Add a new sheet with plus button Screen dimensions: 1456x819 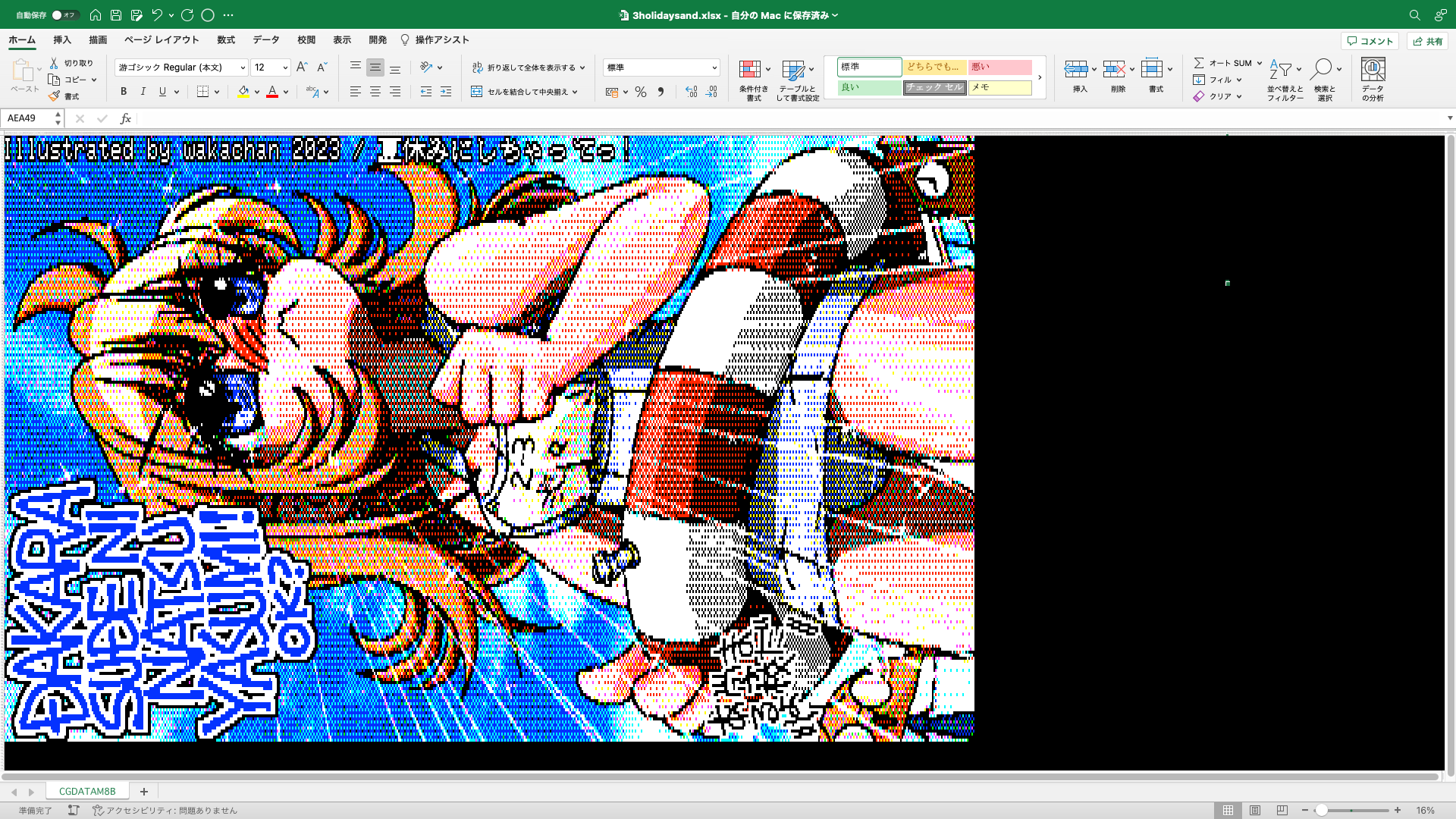[x=143, y=791]
